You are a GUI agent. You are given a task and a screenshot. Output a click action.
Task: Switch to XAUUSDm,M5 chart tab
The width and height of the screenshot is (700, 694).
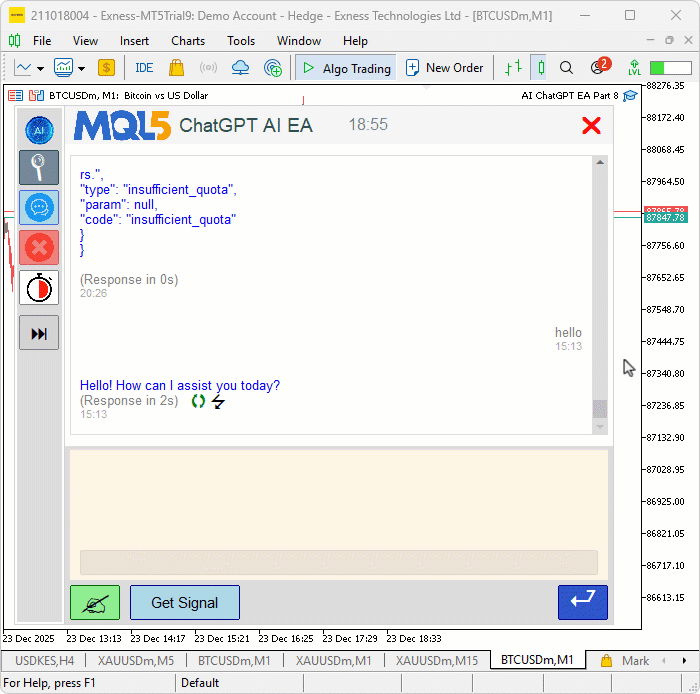tap(136, 661)
